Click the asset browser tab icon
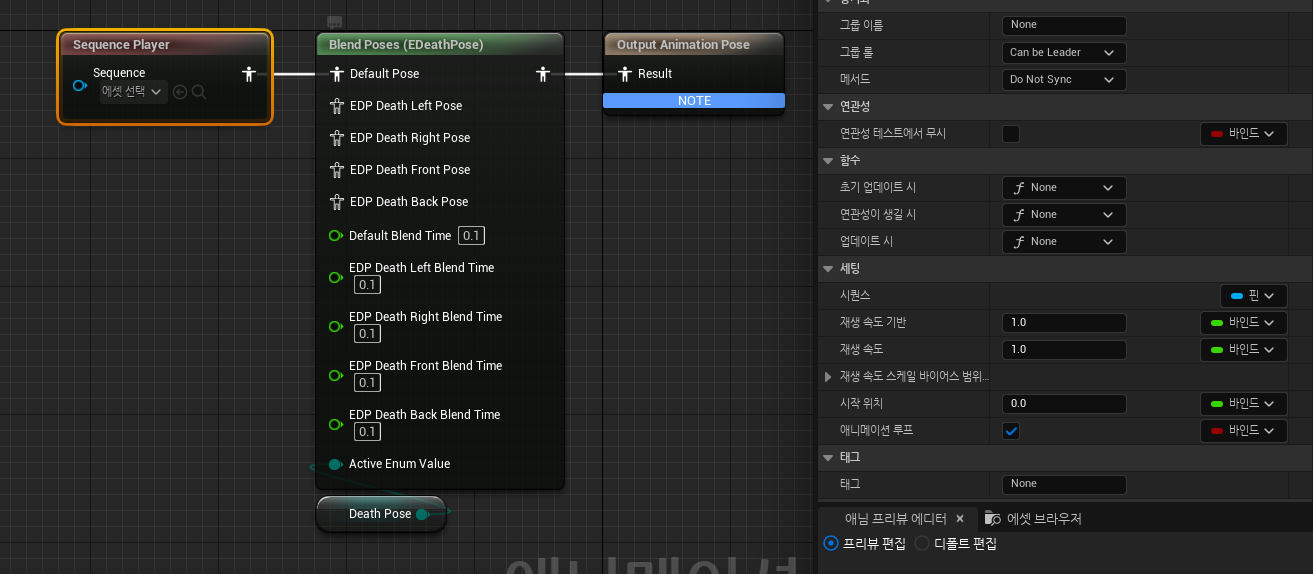This screenshot has width=1313, height=574. click(993, 518)
